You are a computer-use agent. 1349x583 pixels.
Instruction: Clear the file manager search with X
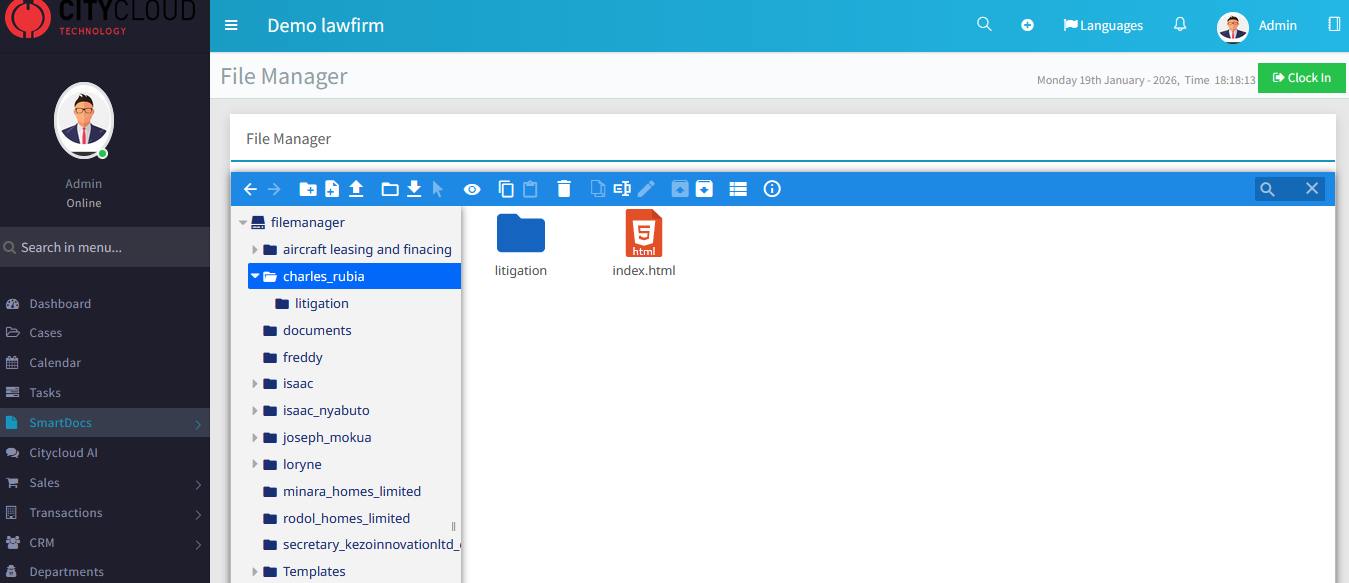[1312, 189]
